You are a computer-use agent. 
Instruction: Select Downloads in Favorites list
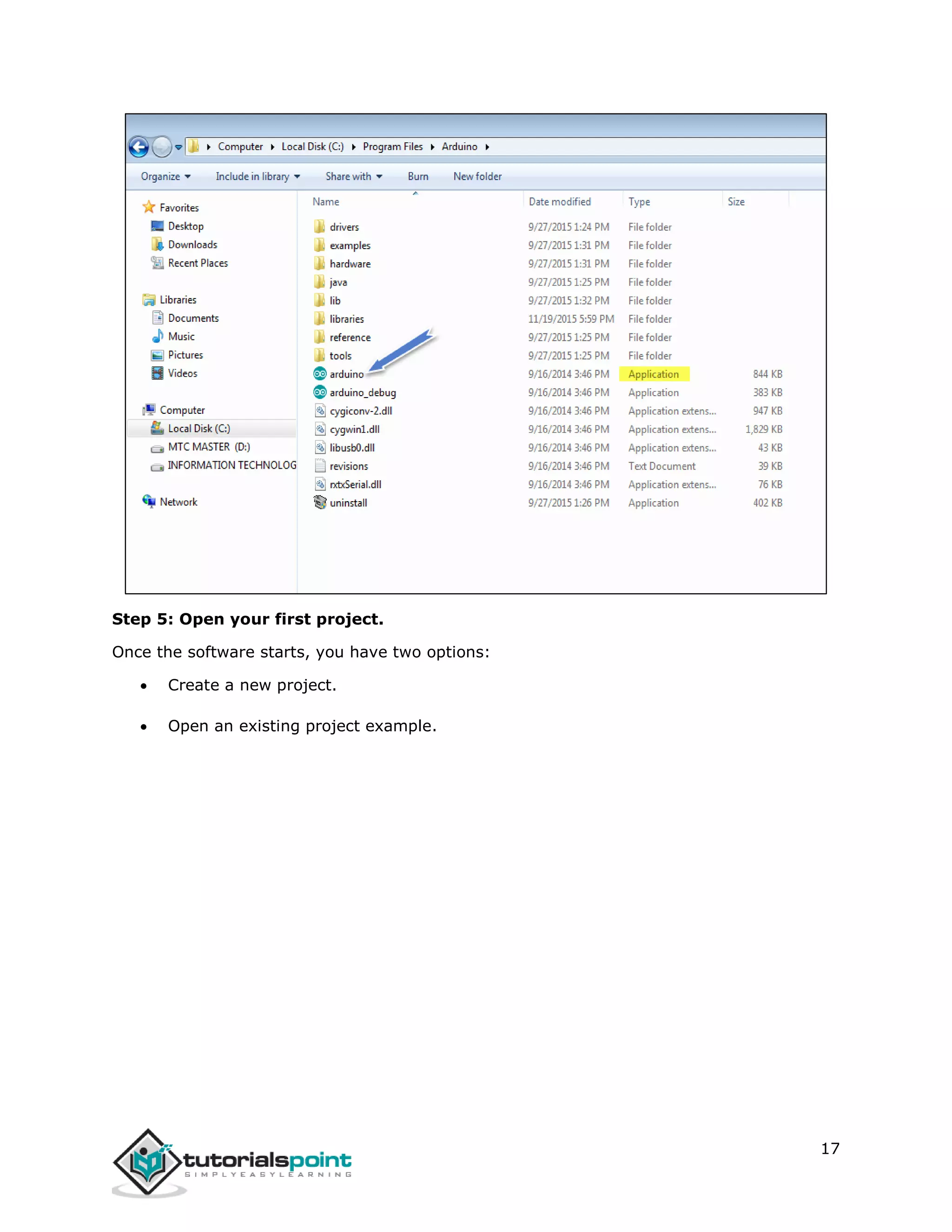(192, 245)
